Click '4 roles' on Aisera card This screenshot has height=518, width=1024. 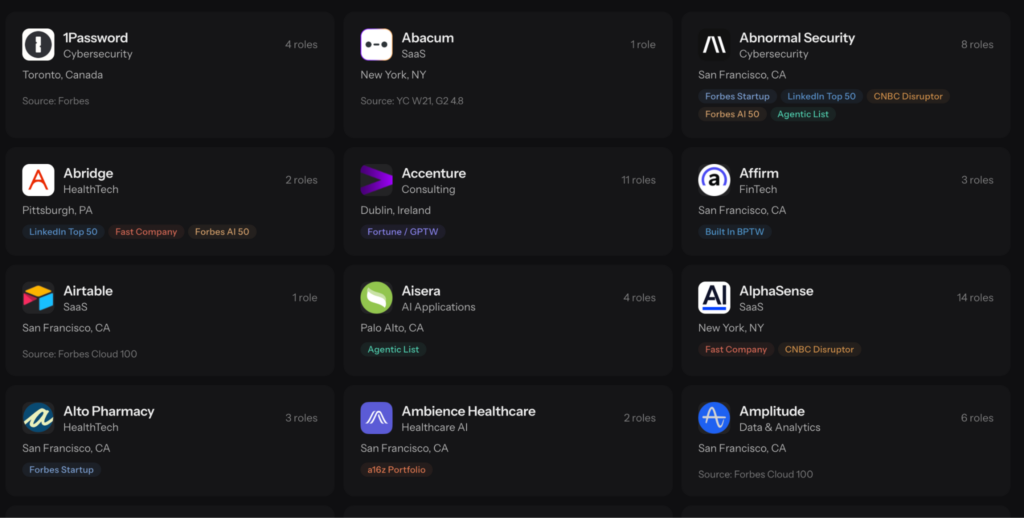click(639, 297)
